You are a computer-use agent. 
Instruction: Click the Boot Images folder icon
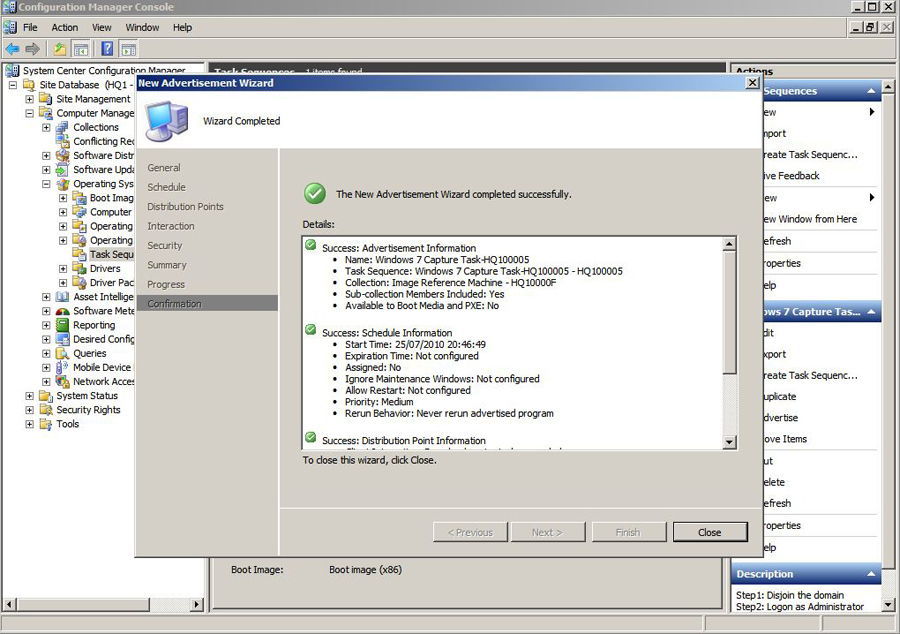[x=79, y=198]
